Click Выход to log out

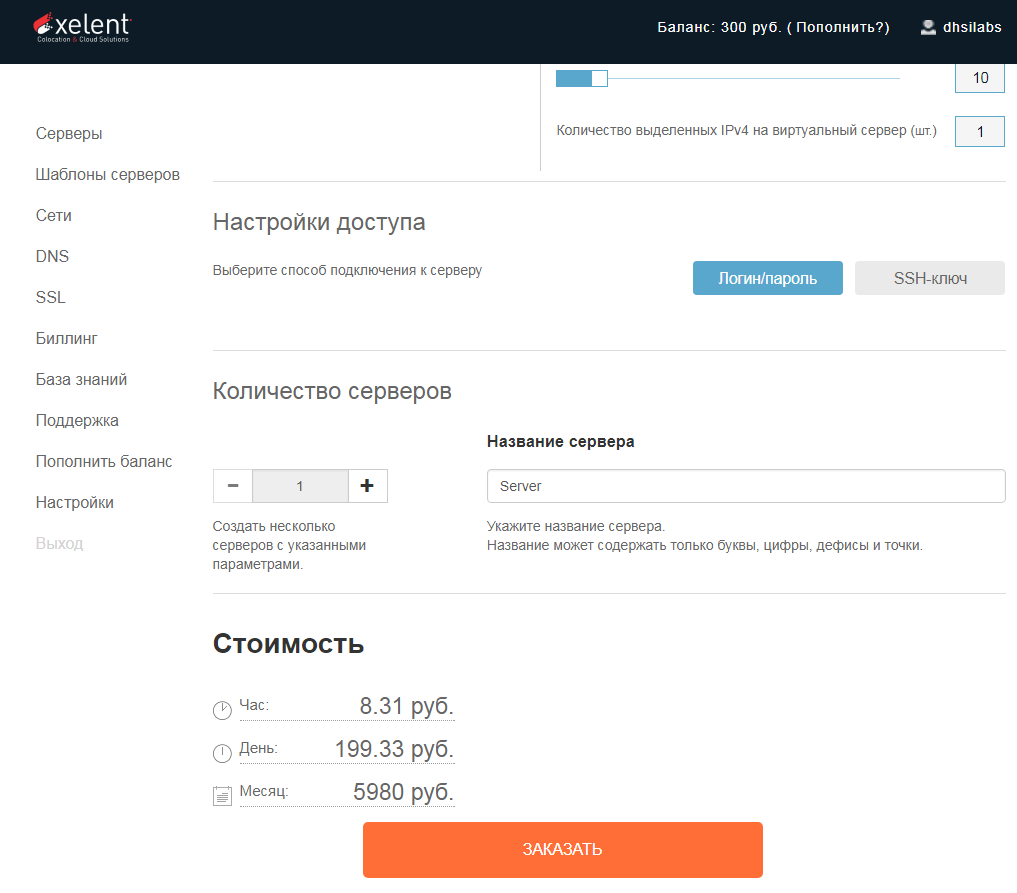click(x=59, y=543)
